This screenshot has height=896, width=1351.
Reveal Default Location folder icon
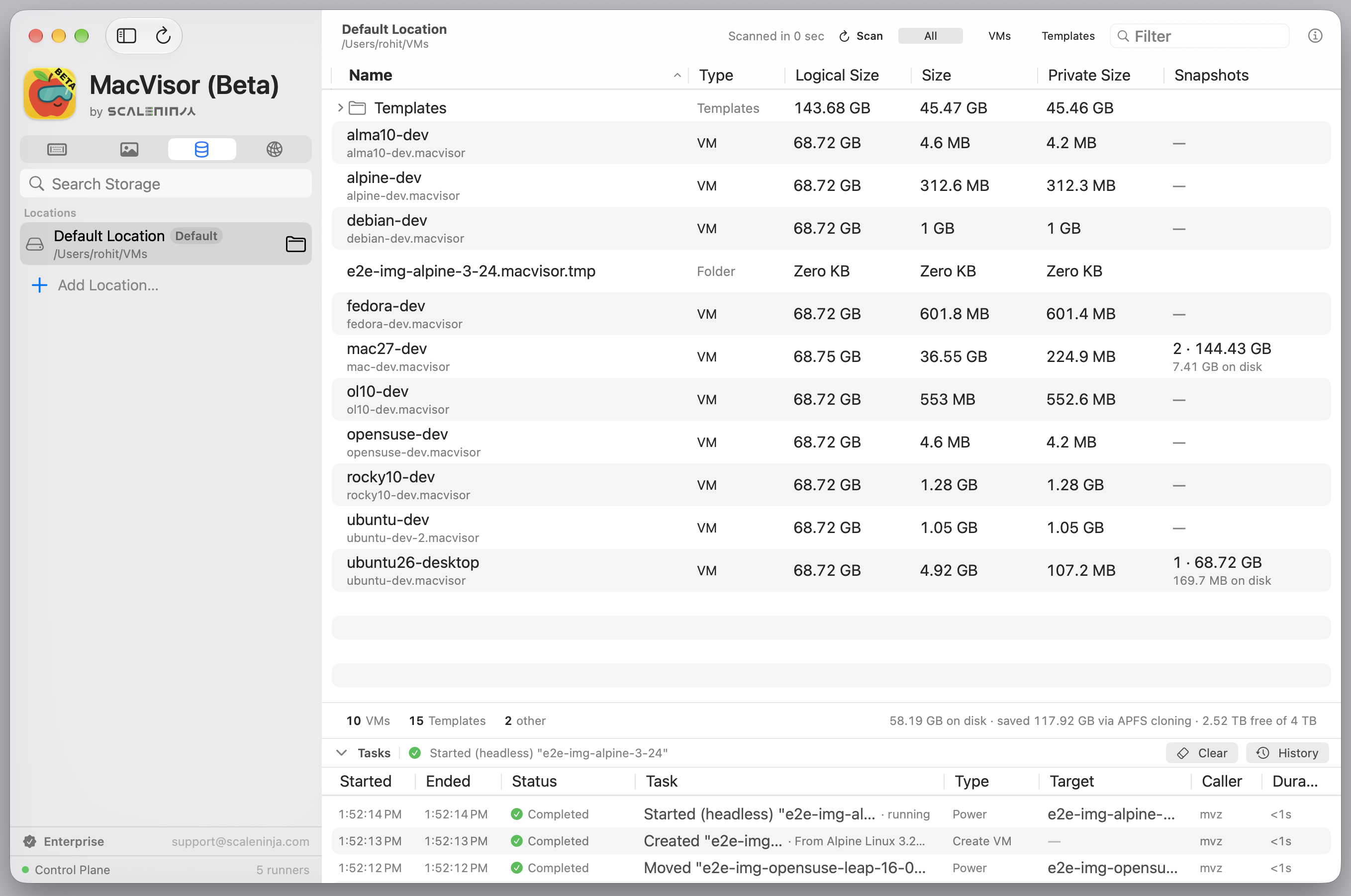click(x=295, y=244)
